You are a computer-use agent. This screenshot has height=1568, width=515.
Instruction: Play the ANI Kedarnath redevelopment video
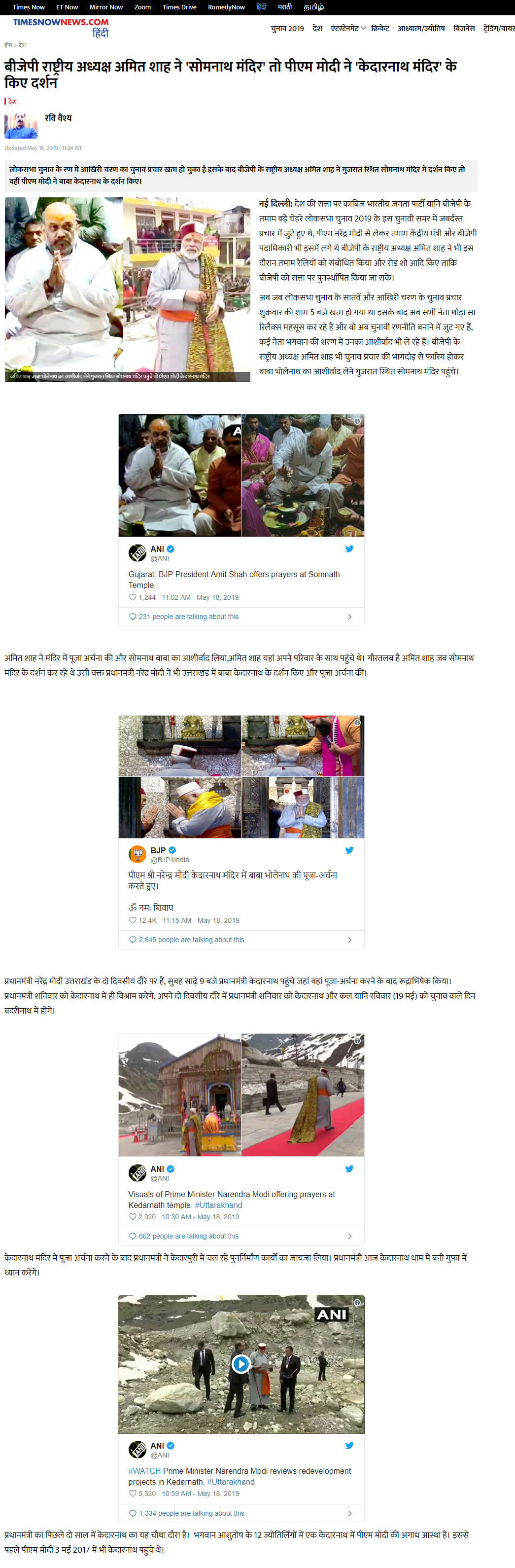(241, 1364)
